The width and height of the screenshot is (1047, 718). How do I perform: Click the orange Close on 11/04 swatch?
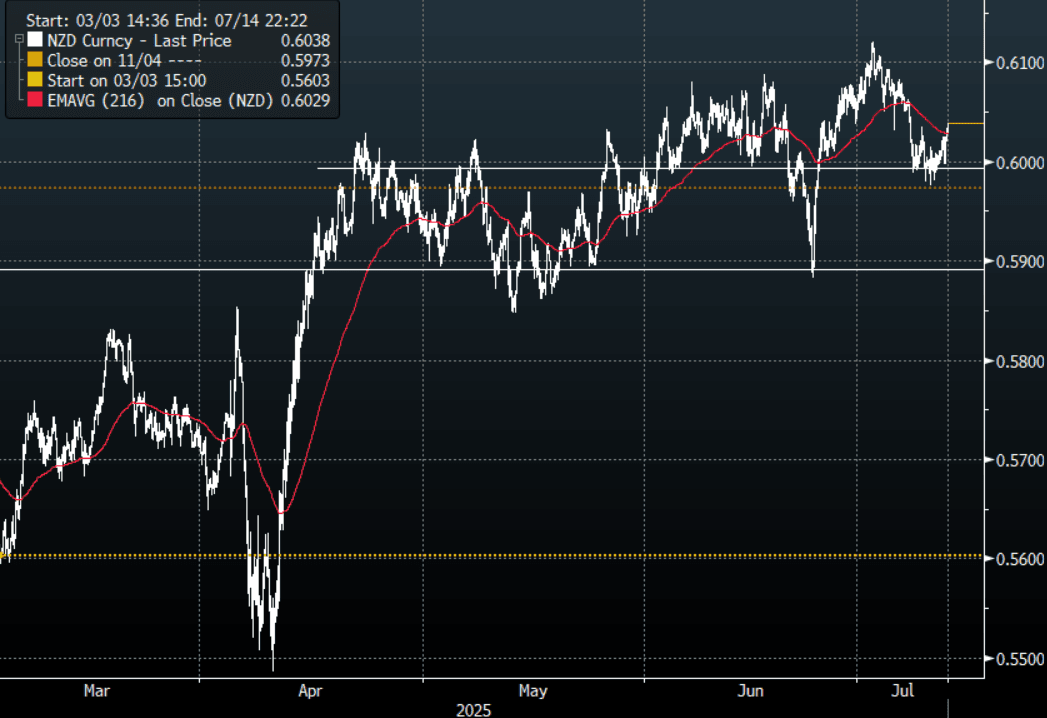pos(35,61)
